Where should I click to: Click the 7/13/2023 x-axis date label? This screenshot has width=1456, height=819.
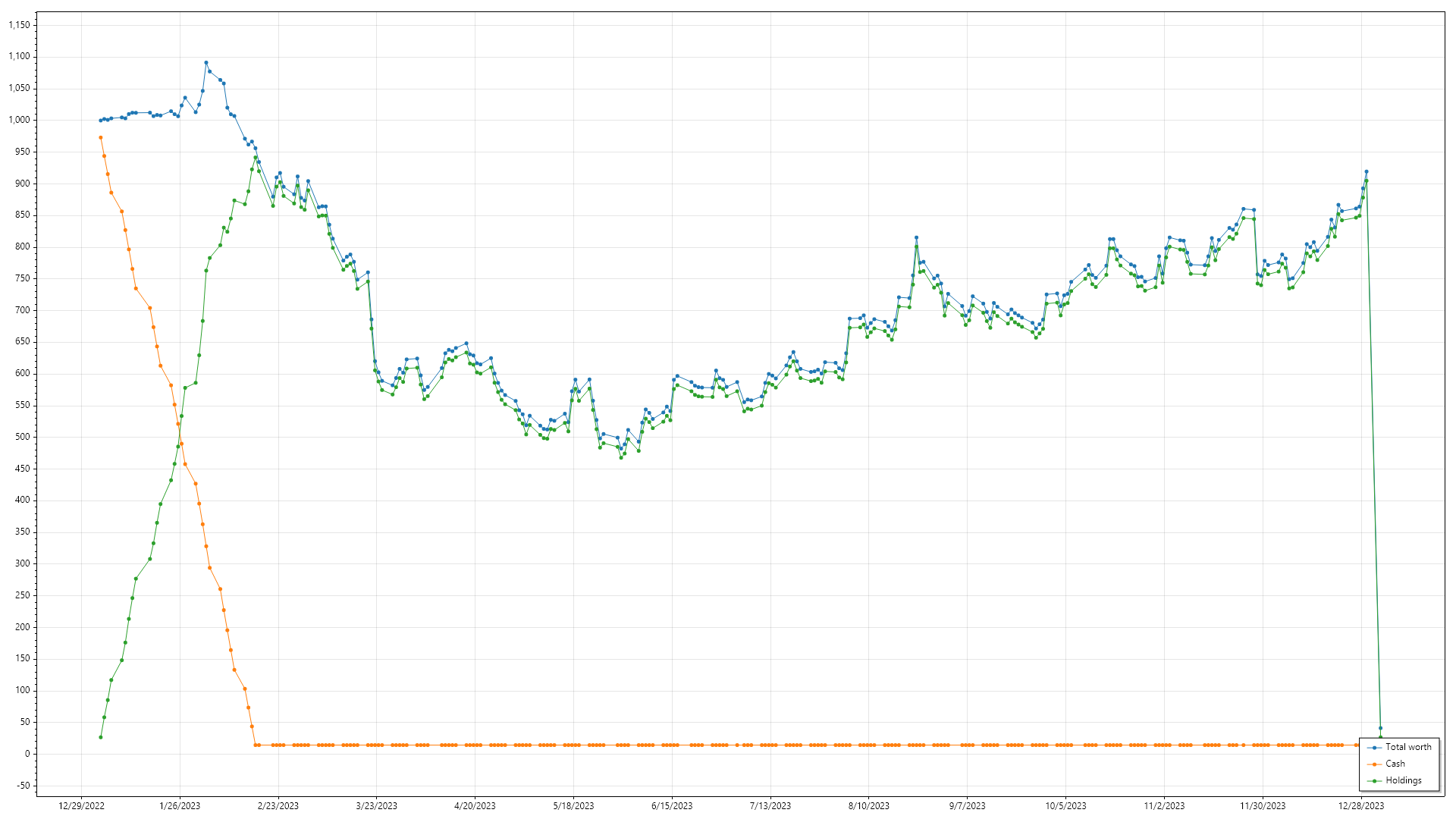pyautogui.click(x=770, y=806)
